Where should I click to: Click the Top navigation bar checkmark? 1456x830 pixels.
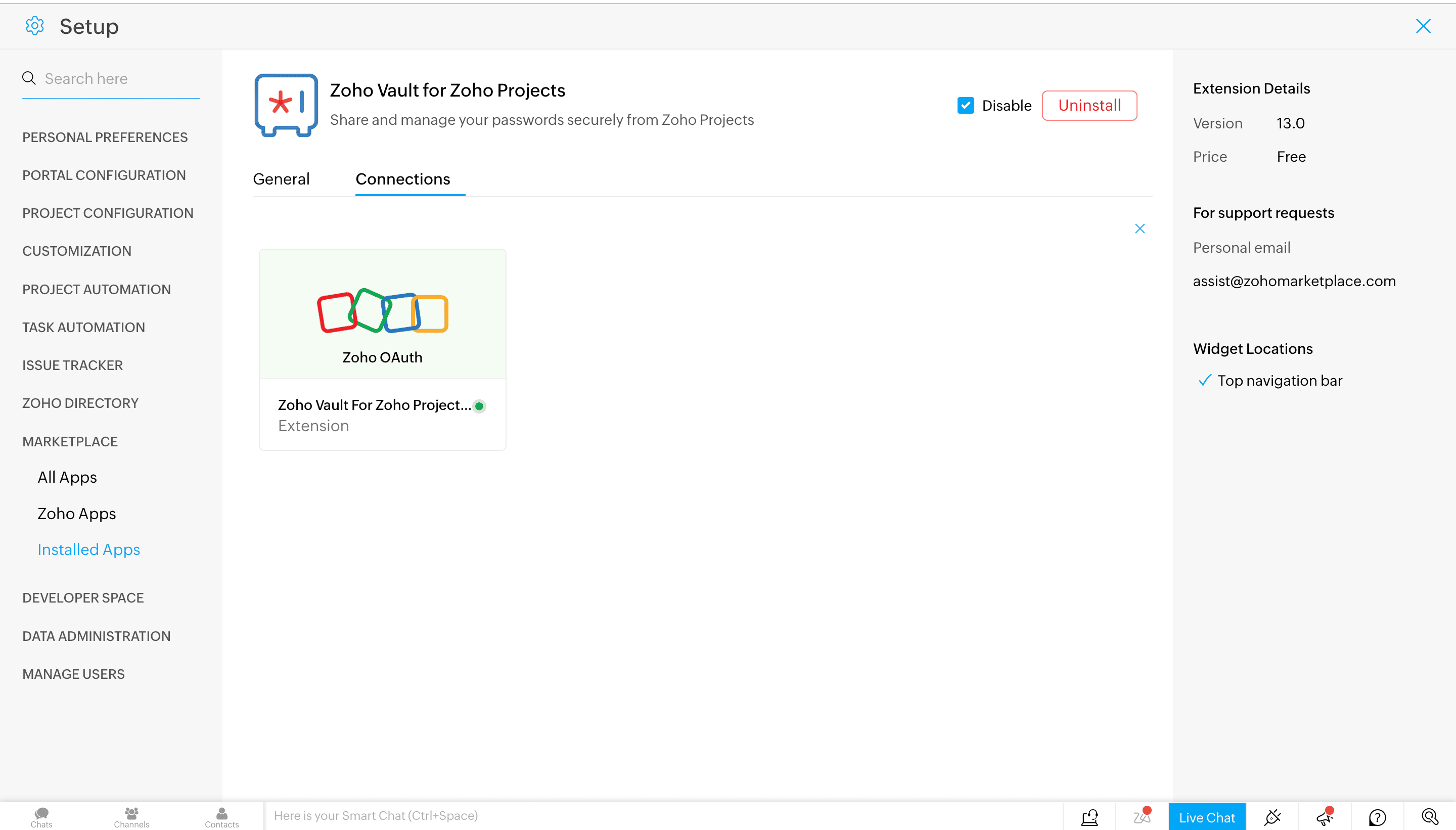[1205, 380]
